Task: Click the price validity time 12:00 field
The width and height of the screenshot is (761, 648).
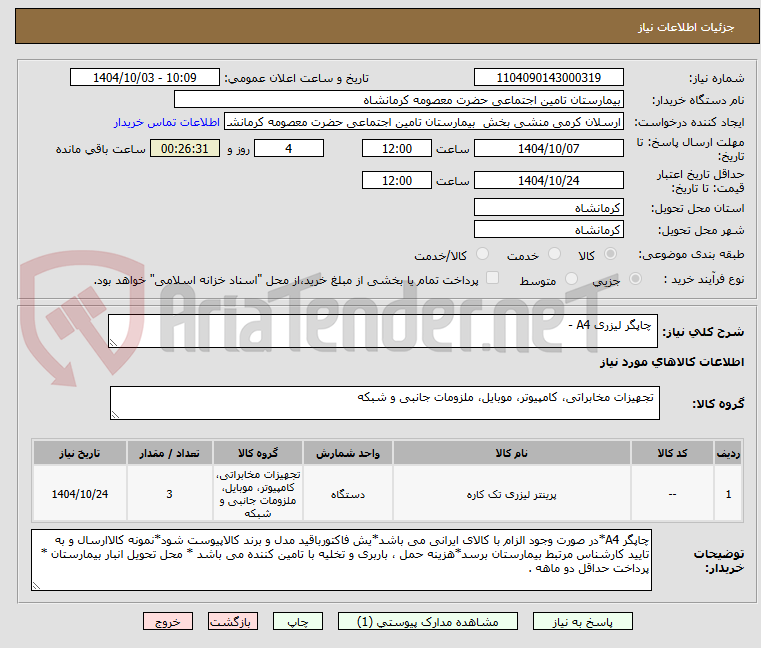Action: (397, 181)
